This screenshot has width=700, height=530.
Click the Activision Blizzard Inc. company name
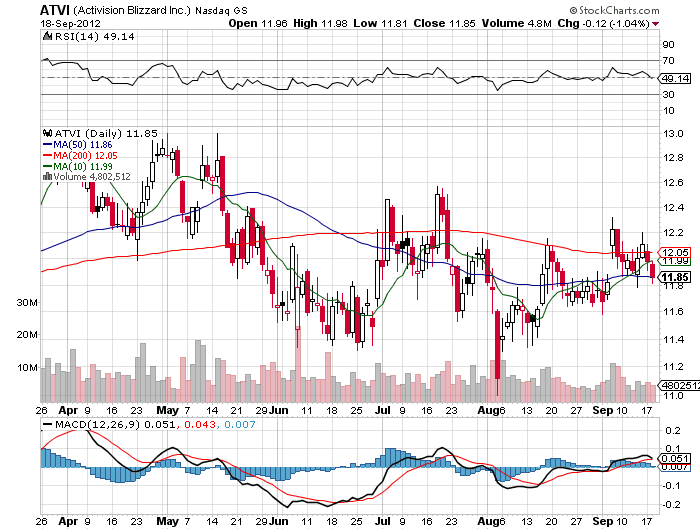(132, 10)
